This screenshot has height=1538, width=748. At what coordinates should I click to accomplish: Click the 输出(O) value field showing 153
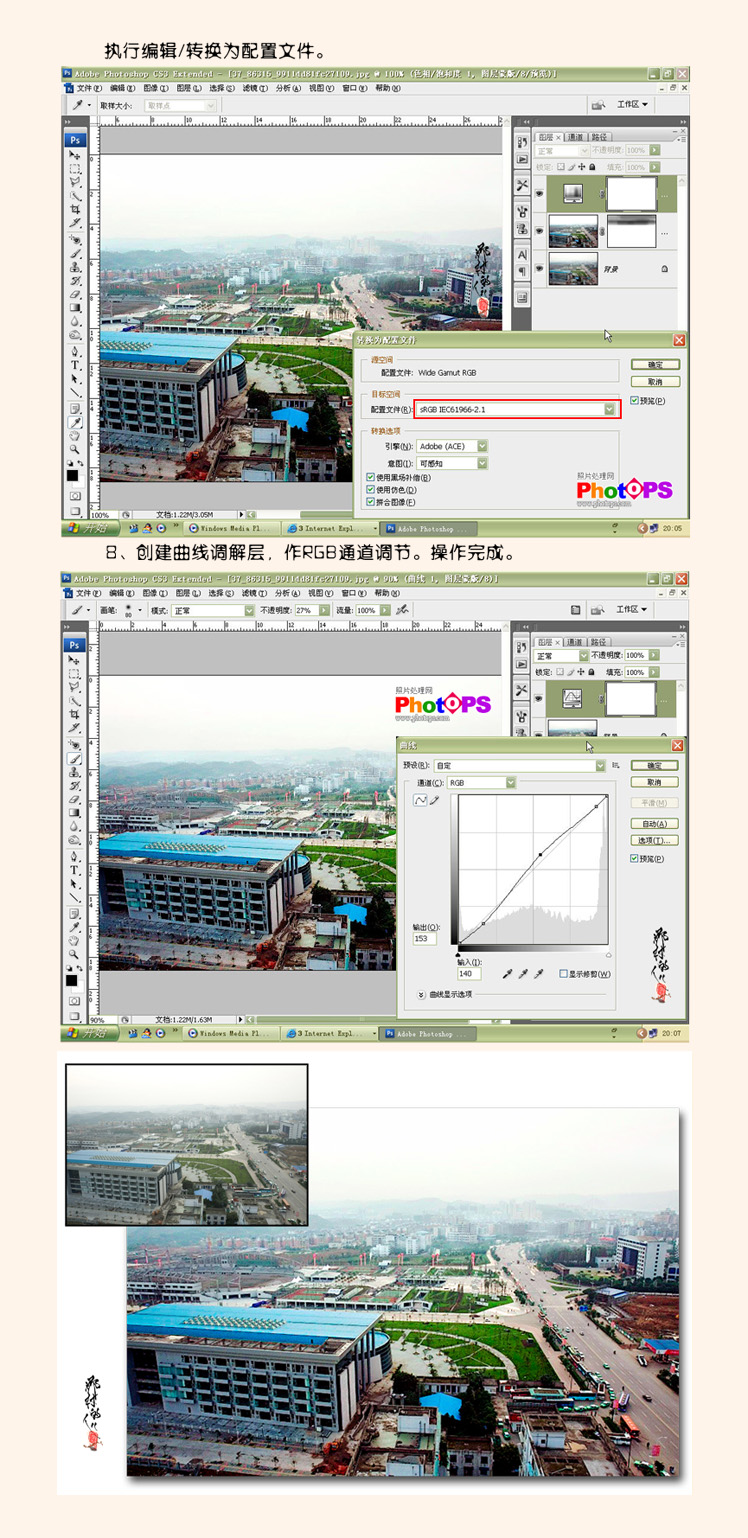point(425,938)
